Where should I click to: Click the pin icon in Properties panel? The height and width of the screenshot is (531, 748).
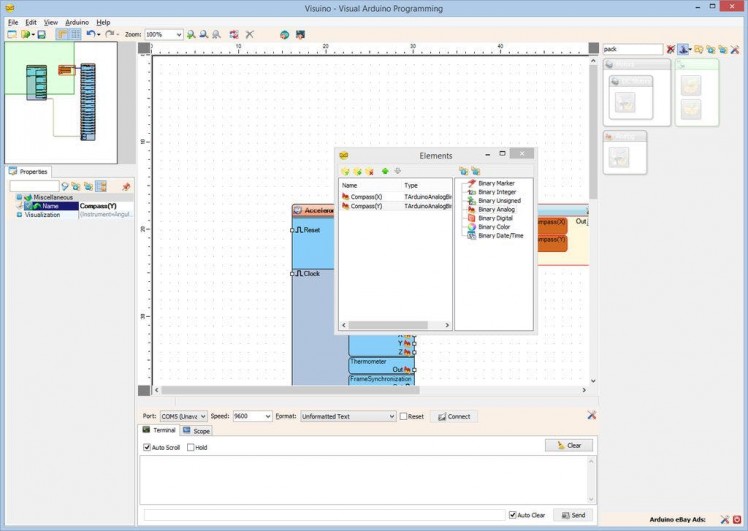(126, 187)
